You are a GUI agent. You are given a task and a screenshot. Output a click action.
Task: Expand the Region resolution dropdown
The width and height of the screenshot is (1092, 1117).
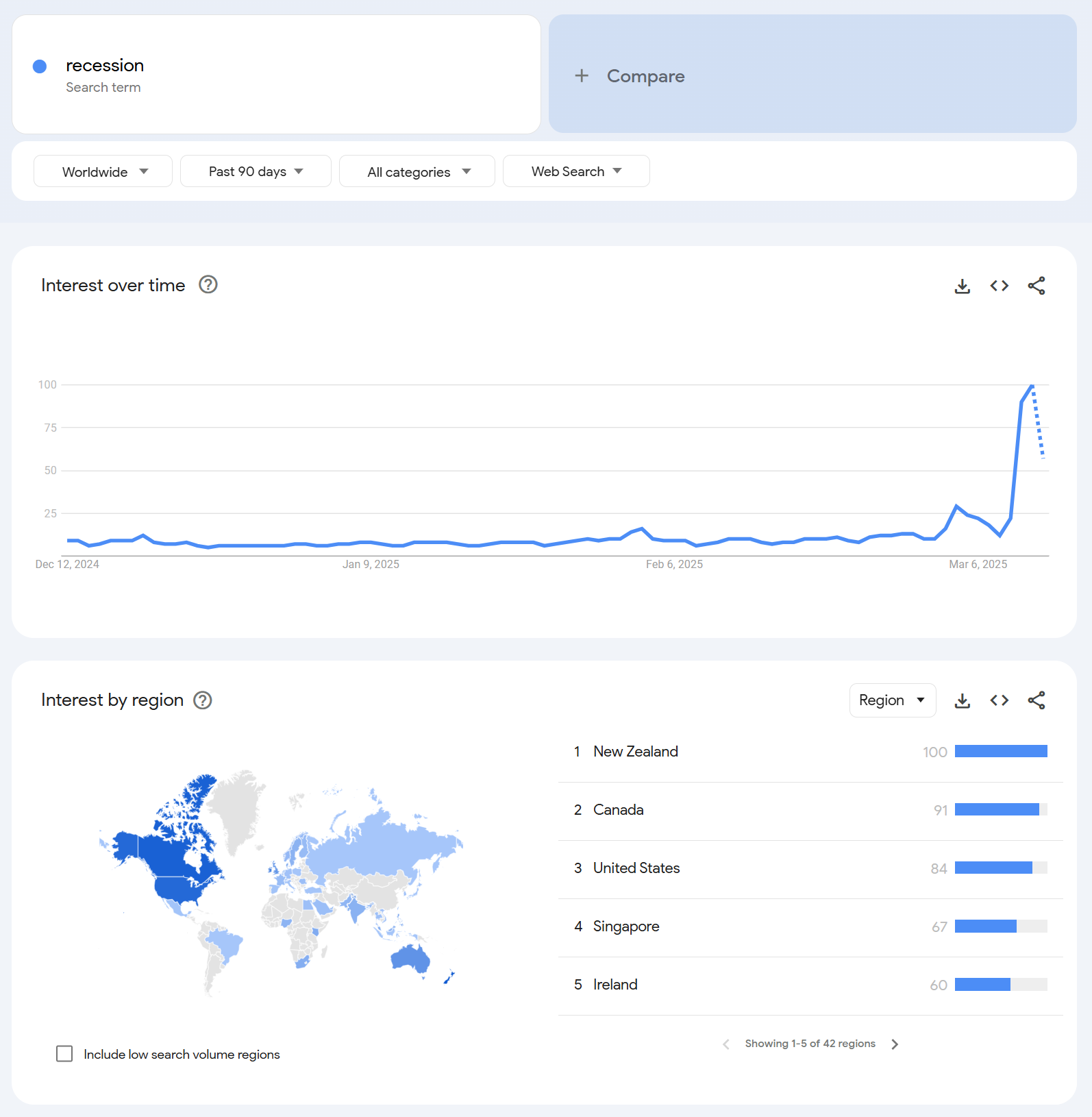coord(892,700)
